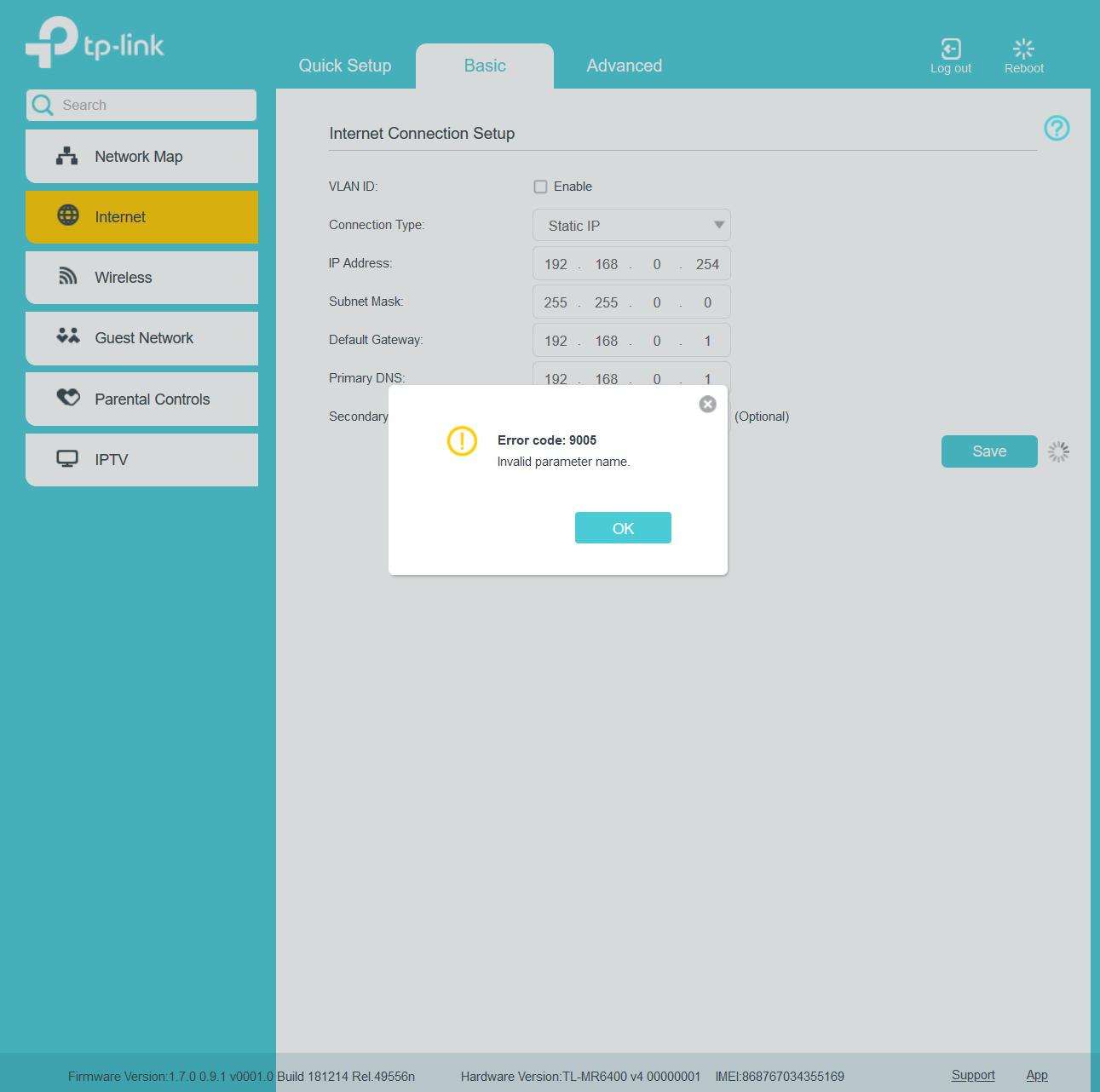Open the IPTV section
The width and height of the screenshot is (1100, 1092).
pyautogui.click(x=141, y=460)
